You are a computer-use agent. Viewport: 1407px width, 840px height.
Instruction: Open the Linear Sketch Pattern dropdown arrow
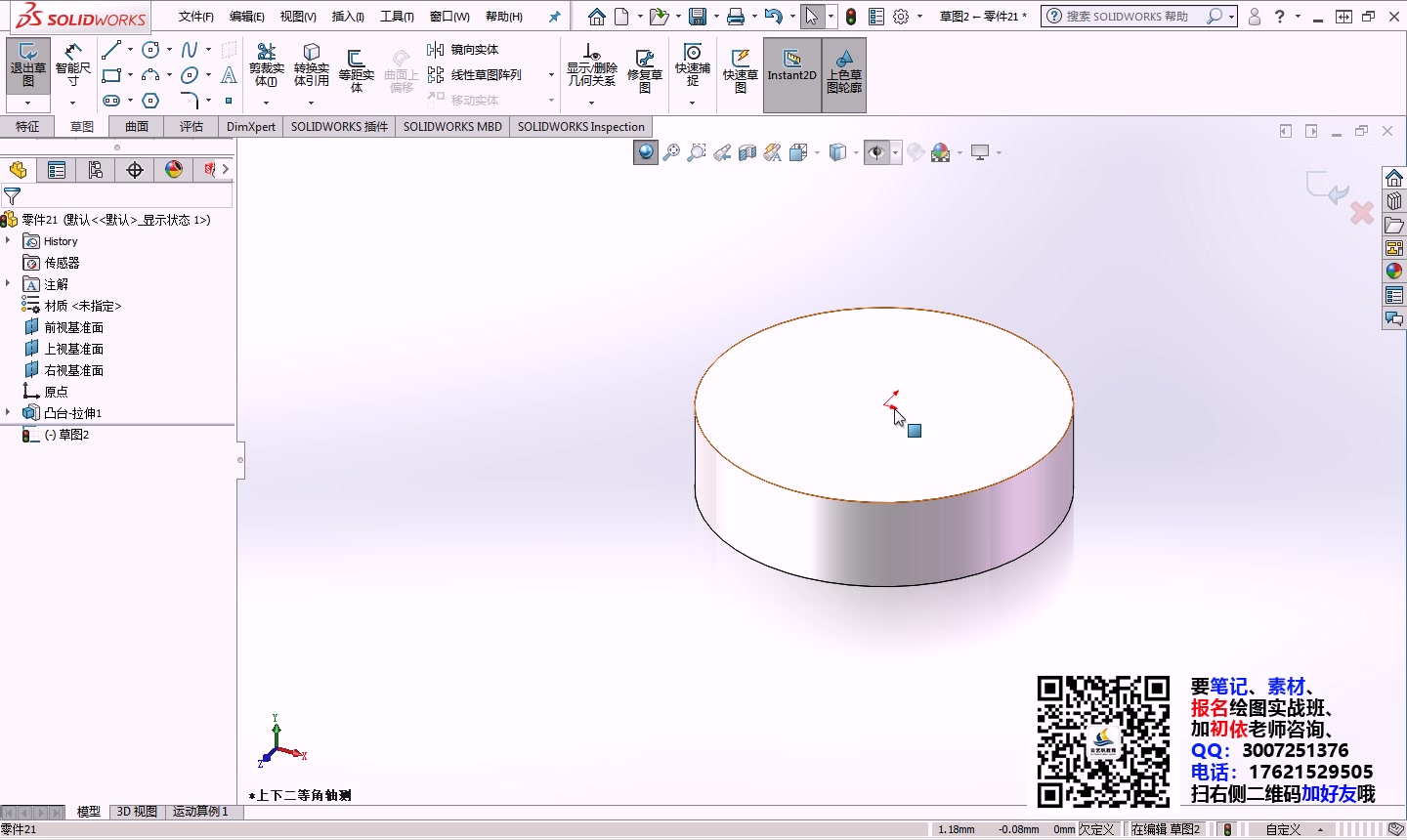tap(551, 75)
